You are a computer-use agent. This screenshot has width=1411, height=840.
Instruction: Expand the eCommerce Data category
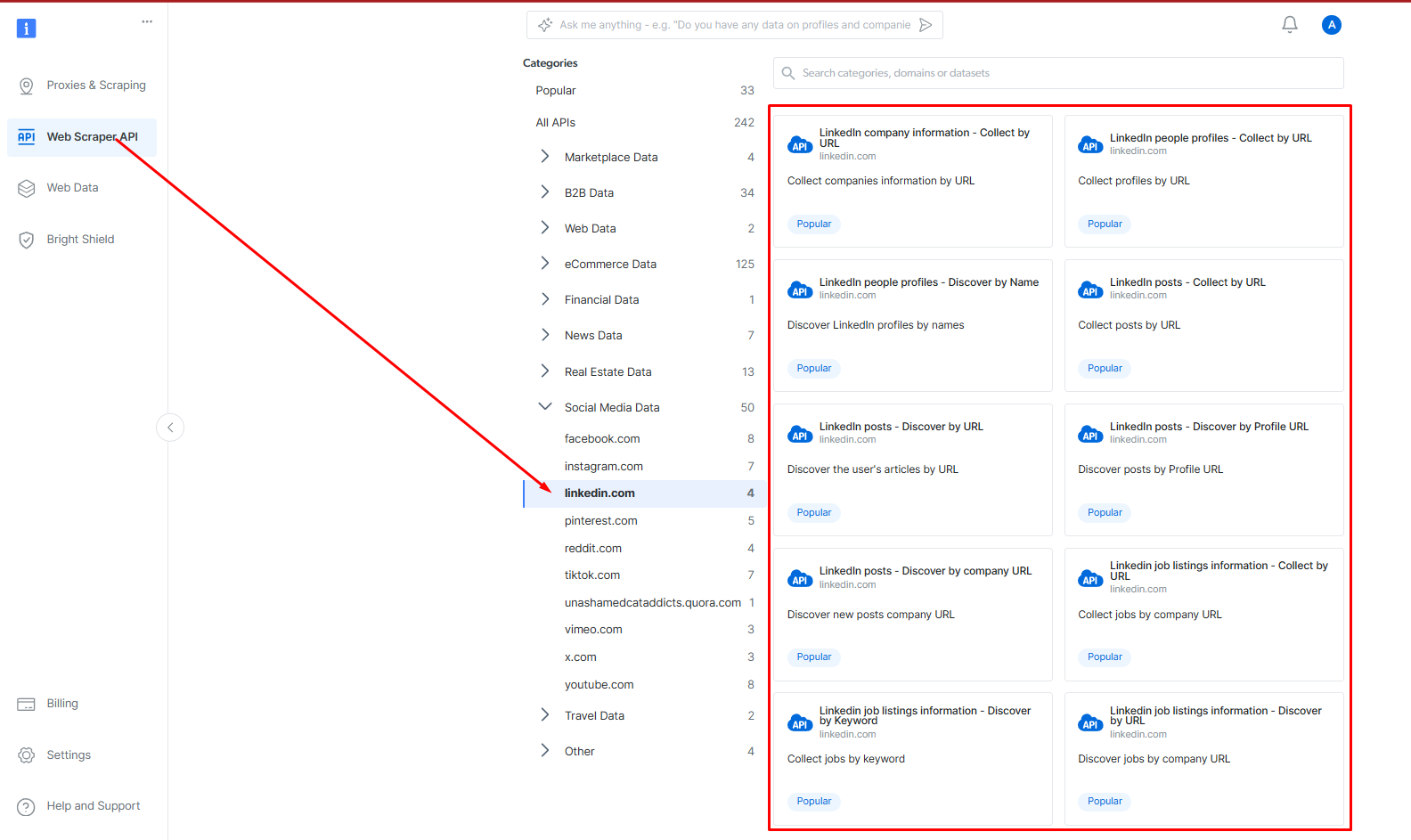(x=545, y=264)
